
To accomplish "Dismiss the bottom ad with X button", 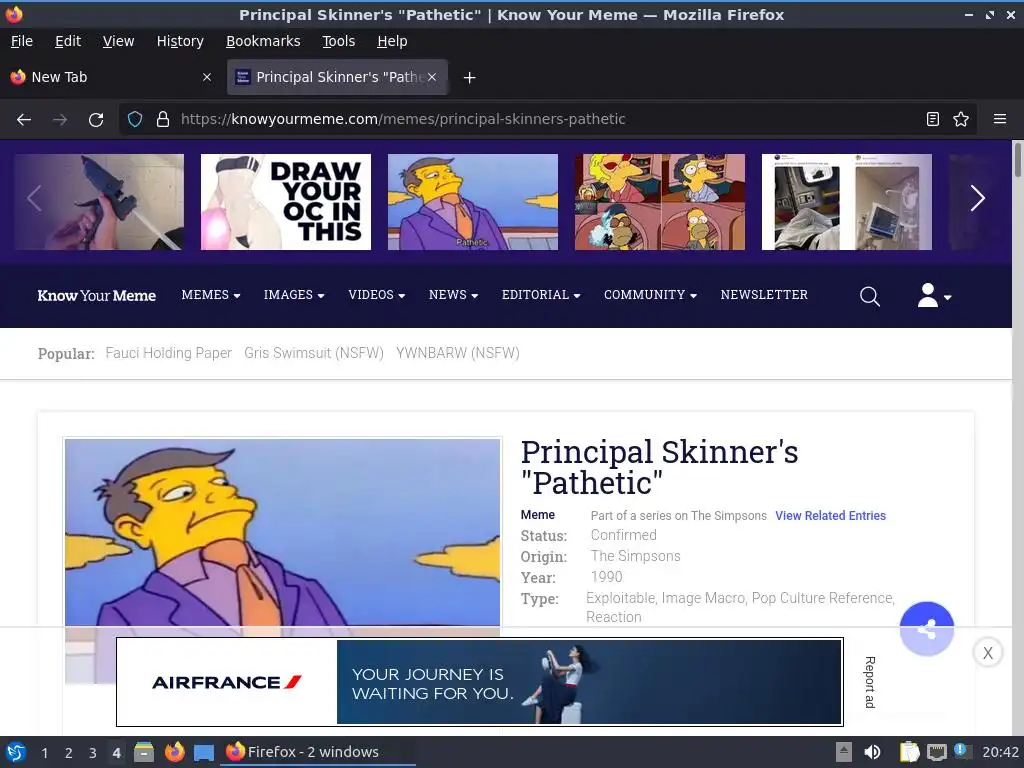I will pyautogui.click(x=987, y=652).
